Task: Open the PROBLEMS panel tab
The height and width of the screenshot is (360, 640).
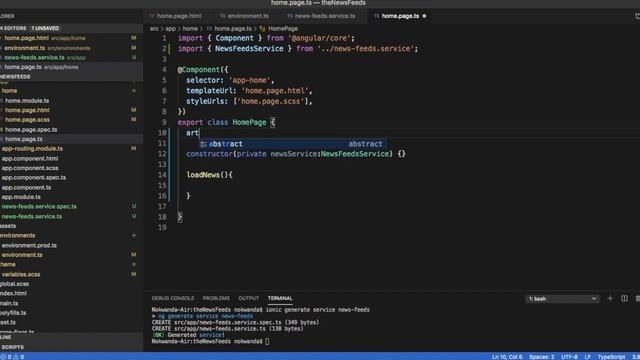Action: click(216, 298)
